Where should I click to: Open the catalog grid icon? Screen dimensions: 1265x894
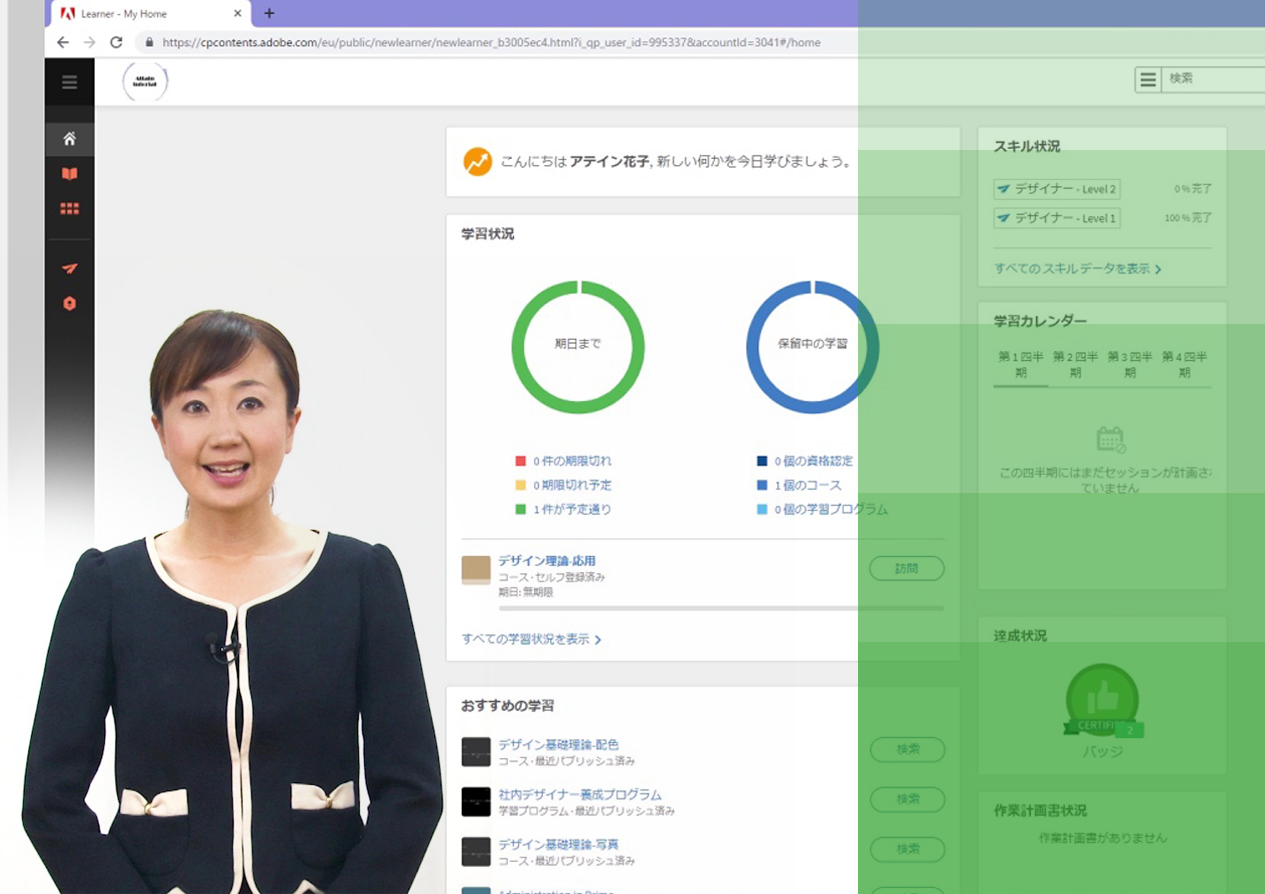point(69,209)
